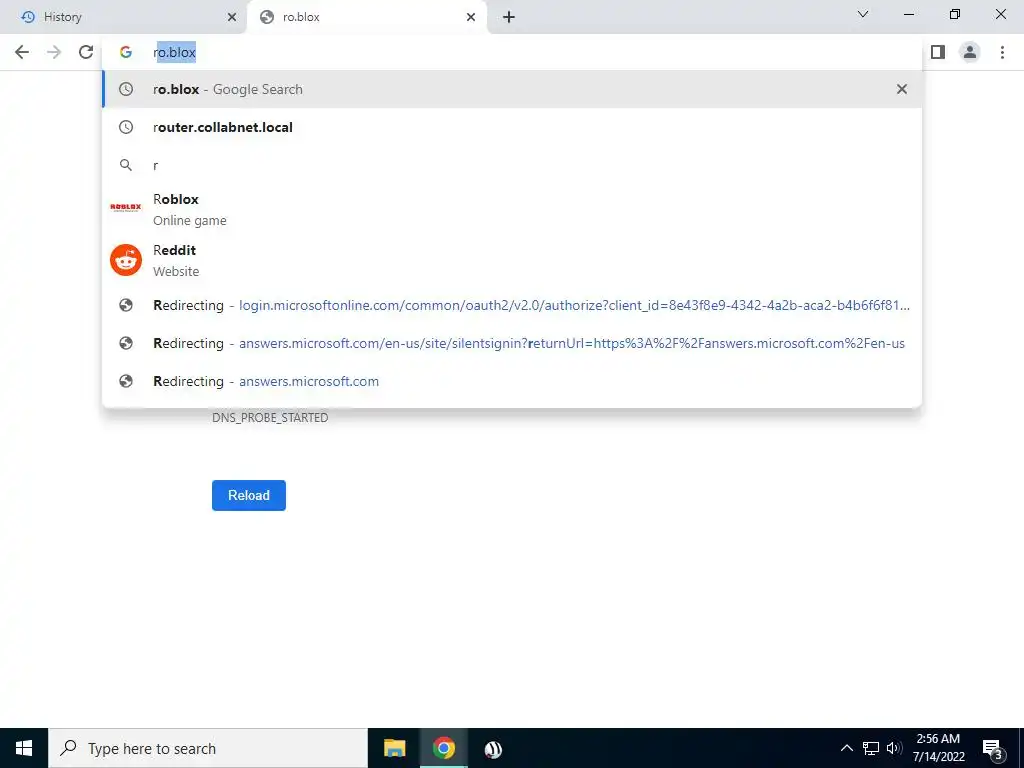The width and height of the screenshot is (1024, 768).
Task: Click clock icon beside ro.blox suggestion
Action: point(126,89)
